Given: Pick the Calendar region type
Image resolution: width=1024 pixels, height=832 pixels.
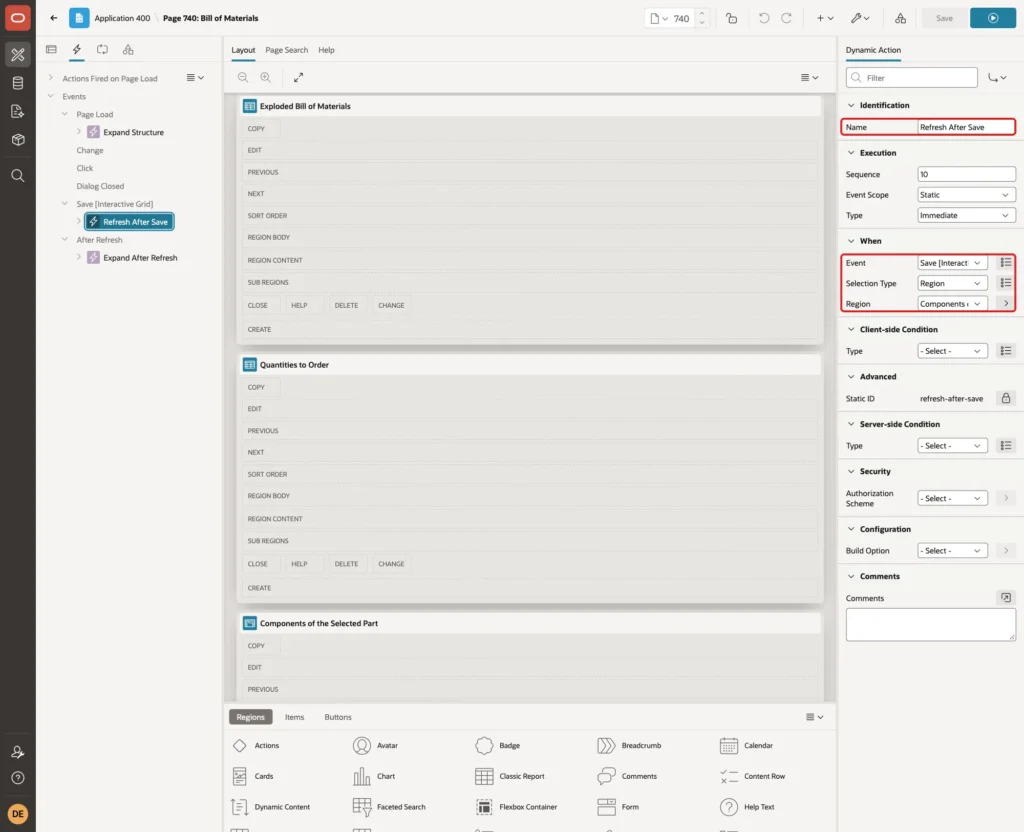Looking at the screenshot, I should tap(746, 746).
